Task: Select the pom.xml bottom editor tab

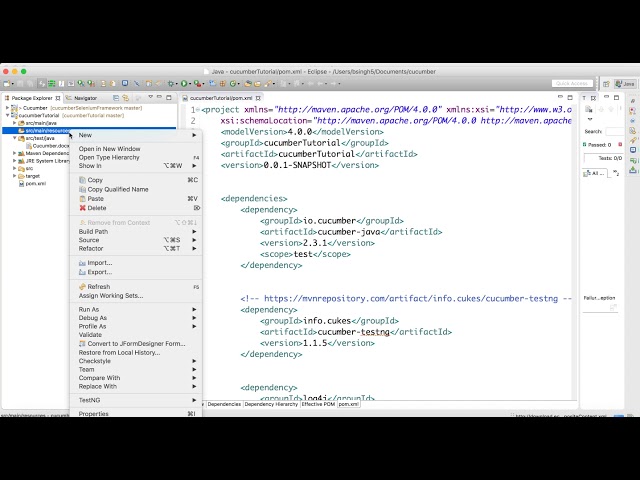Action: pyautogui.click(x=349, y=404)
